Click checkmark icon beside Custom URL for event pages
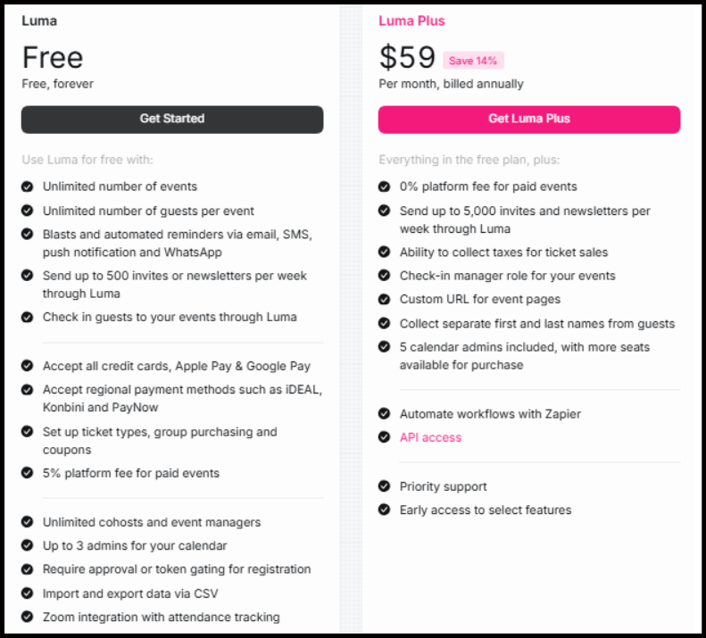 tap(384, 299)
